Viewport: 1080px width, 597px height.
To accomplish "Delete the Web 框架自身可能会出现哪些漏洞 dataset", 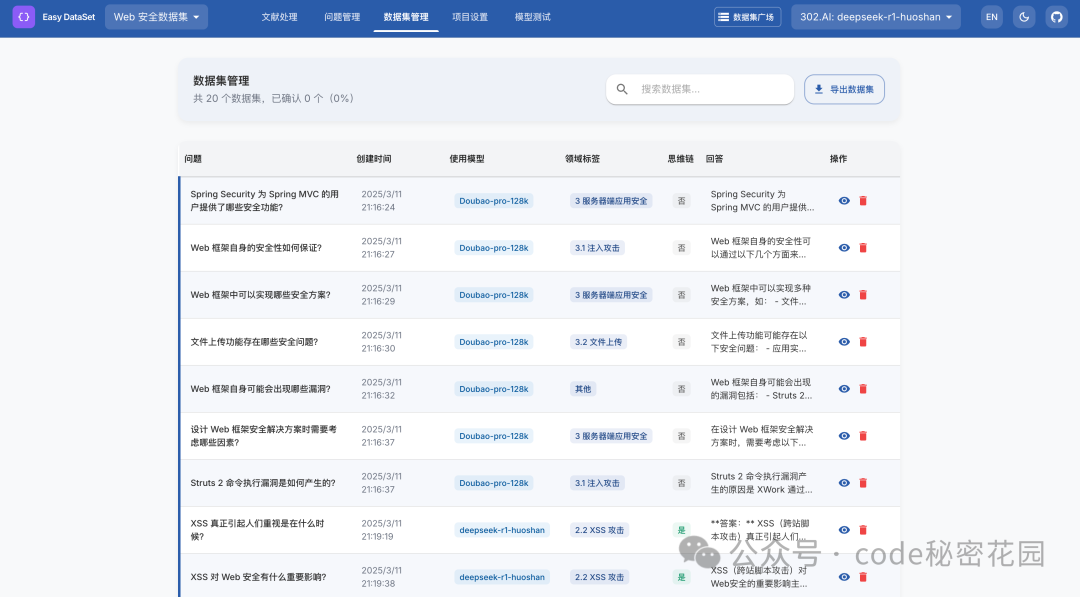I will point(863,389).
